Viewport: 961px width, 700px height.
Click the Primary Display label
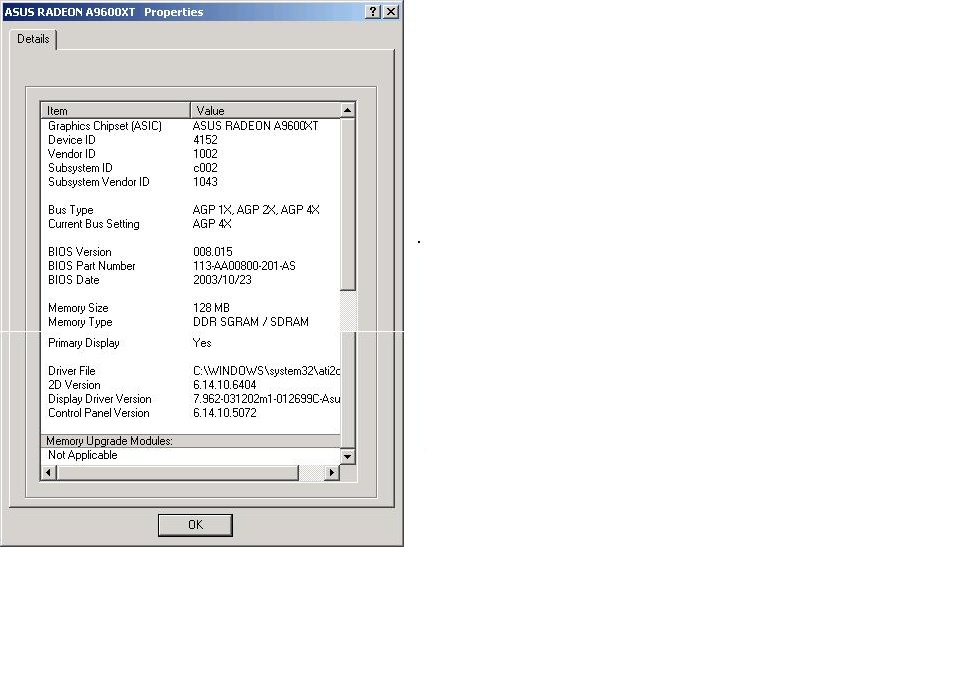point(84,343)
